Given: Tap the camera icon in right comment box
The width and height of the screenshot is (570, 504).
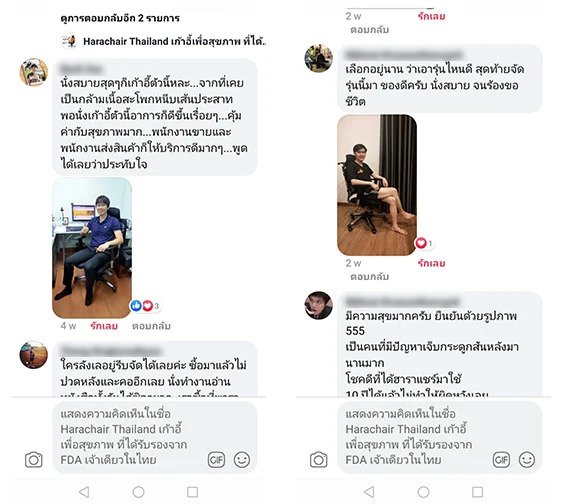Looking at the screenshot, I should click(318, 460).
